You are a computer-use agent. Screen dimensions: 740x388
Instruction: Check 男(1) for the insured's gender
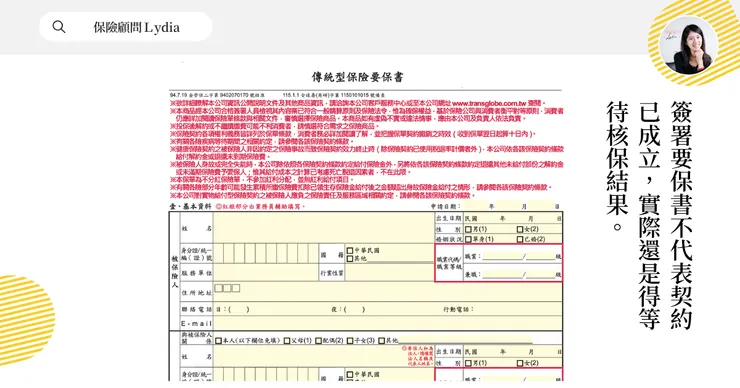pyautogui.click(x=468, y=229)
